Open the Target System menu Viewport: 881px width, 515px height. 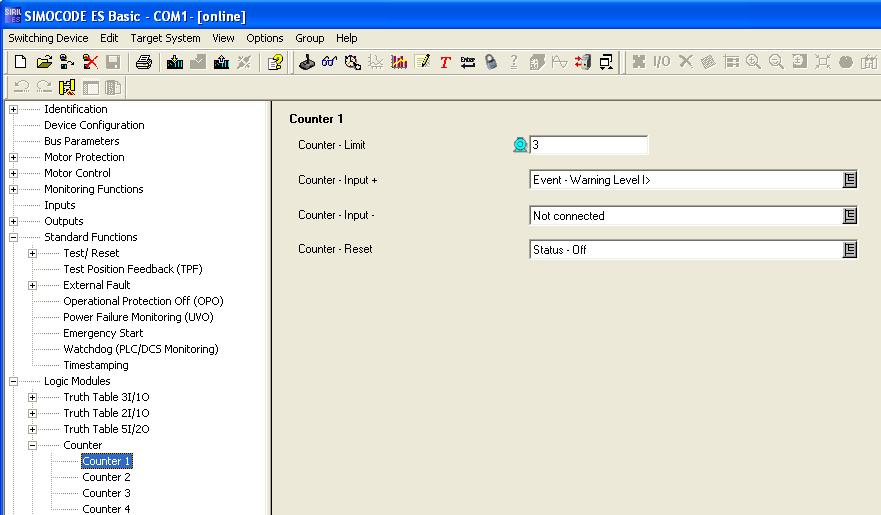(x=165, y=38)
